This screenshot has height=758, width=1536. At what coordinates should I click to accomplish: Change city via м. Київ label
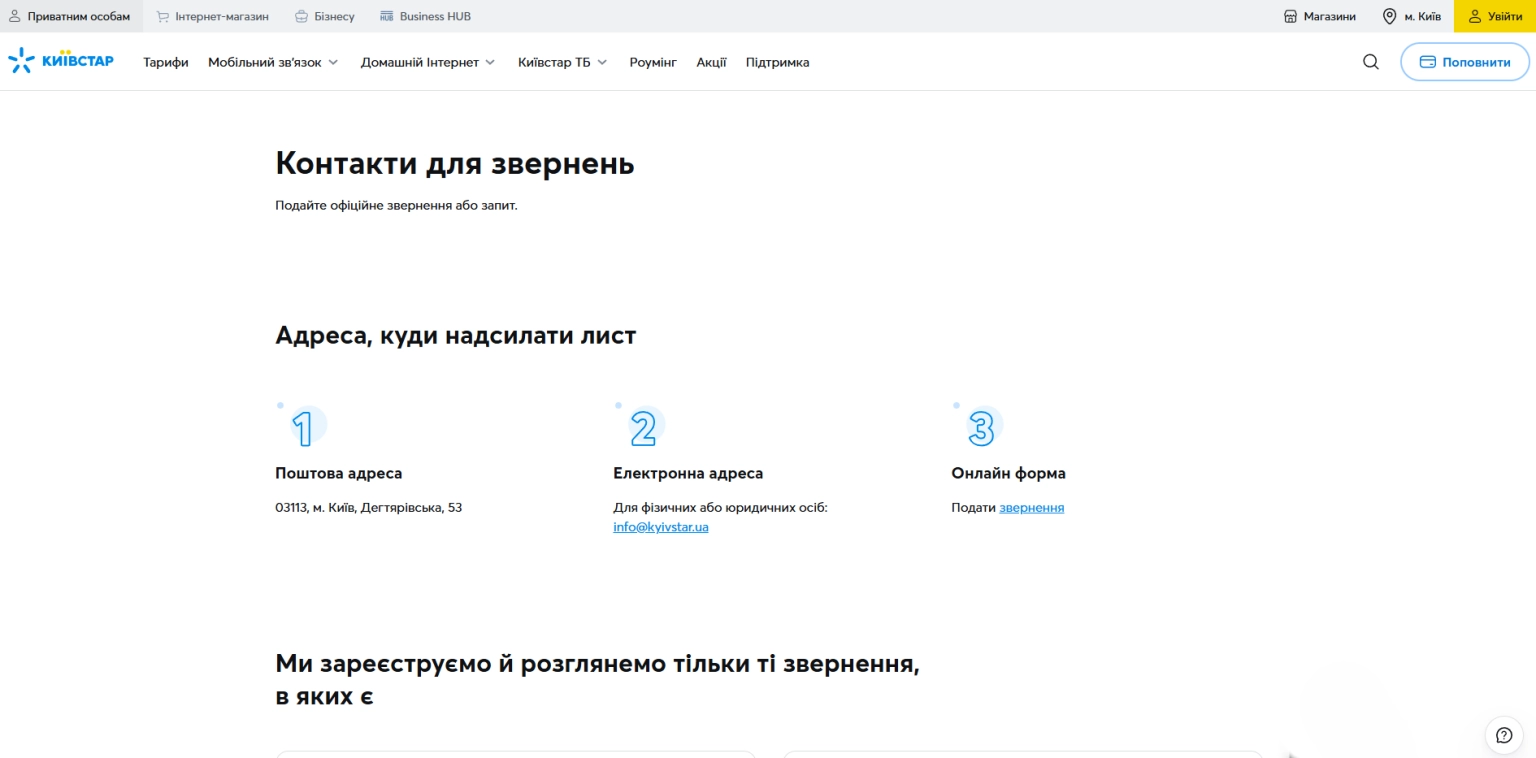pyautogui.click(x=1423, y=16)
